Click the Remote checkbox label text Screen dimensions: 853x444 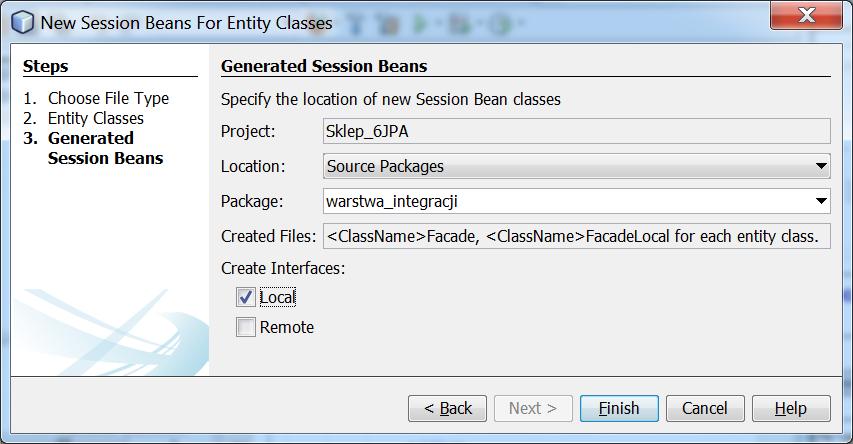point(287,327)
